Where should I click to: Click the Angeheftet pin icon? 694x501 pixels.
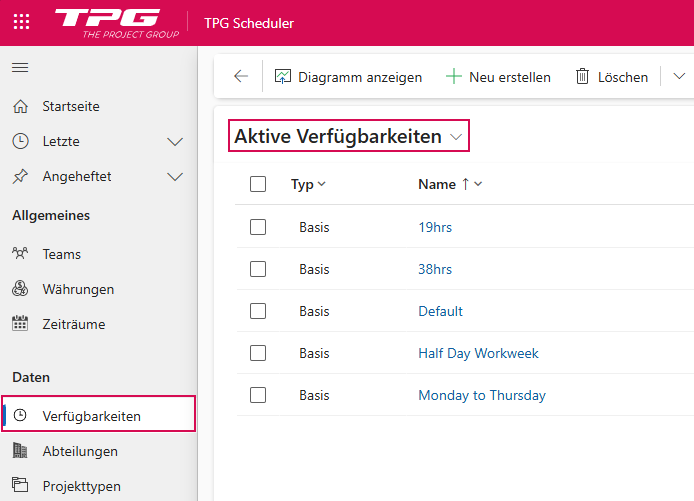pyautogui.click(x=20, y=176)
